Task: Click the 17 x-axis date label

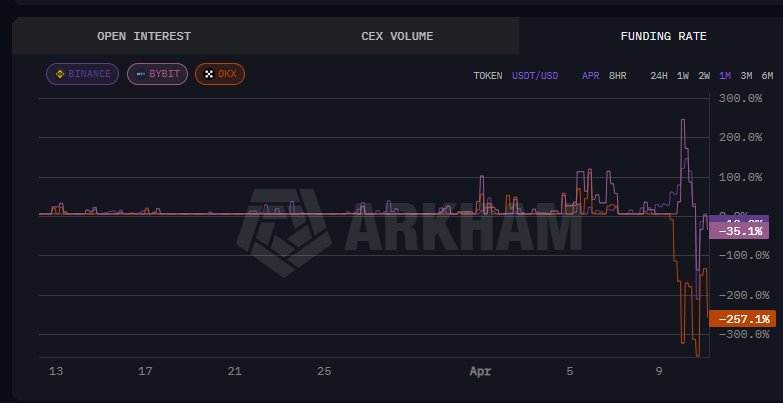Action: (145, 372)
